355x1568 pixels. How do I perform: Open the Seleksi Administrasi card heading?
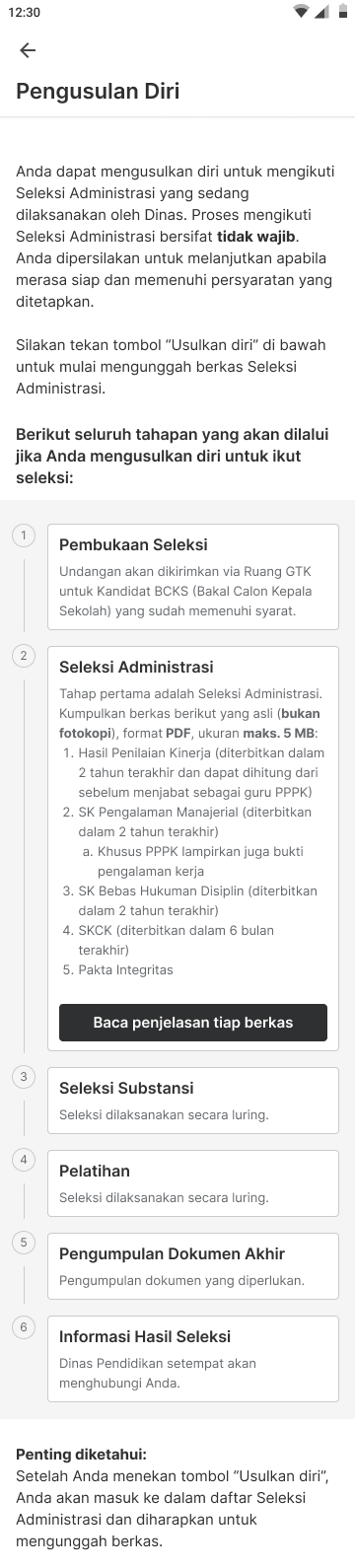coord(136,667)
